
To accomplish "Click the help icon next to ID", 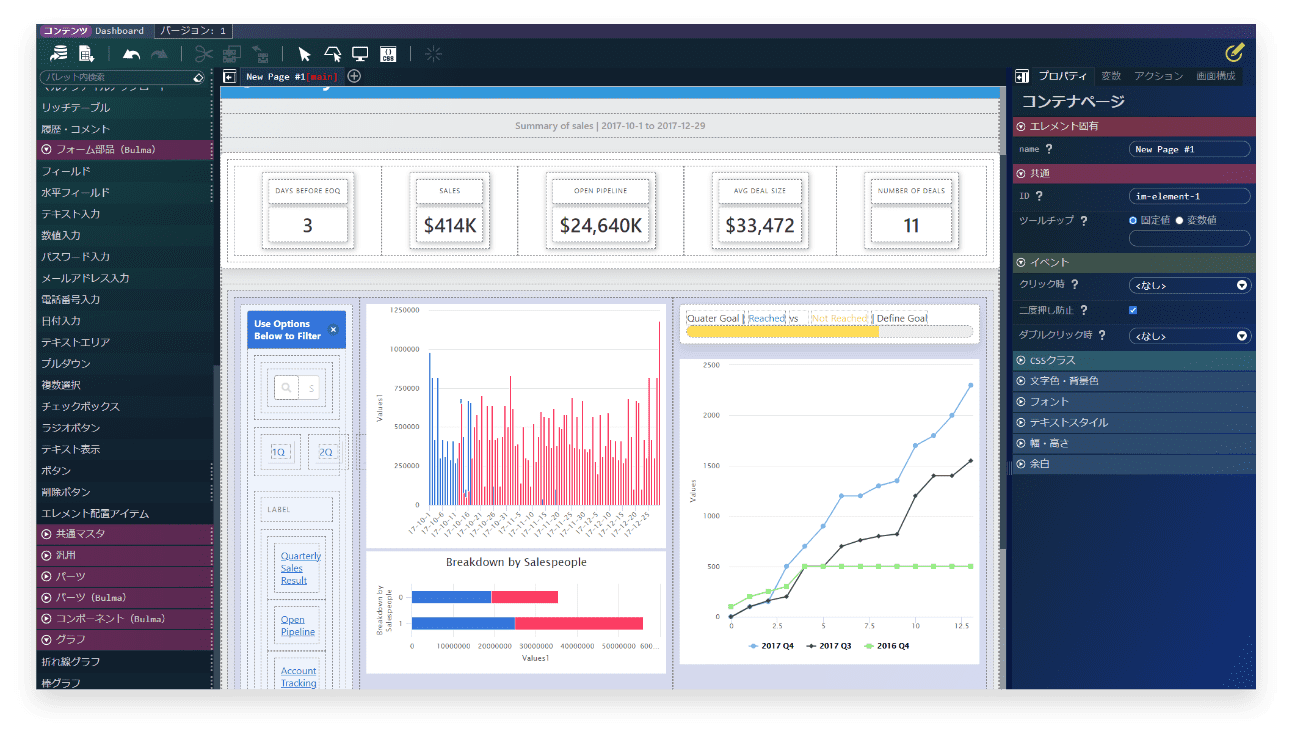I will tap(1039, 196).
